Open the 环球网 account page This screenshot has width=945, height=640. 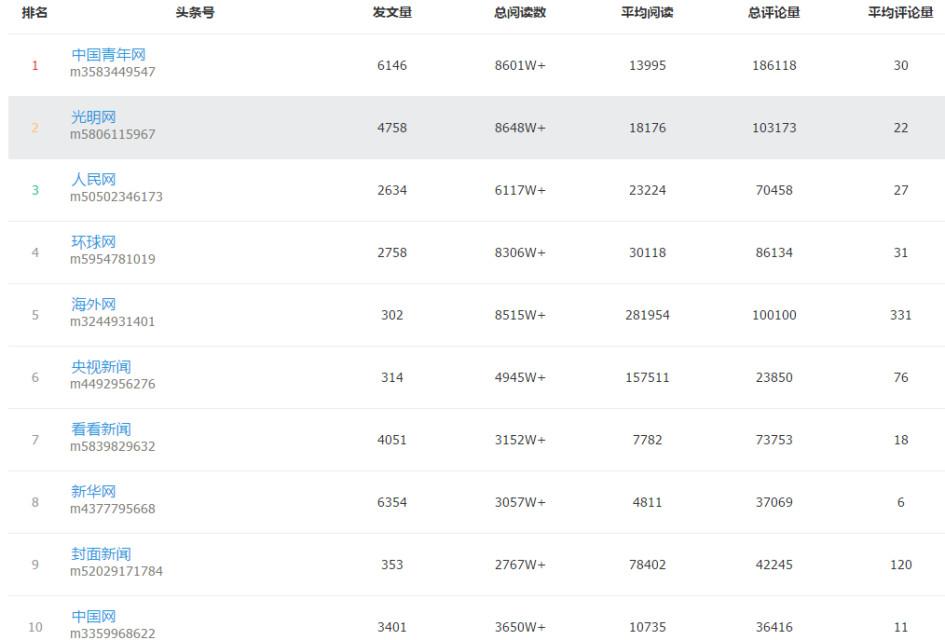tap(93, 242)
